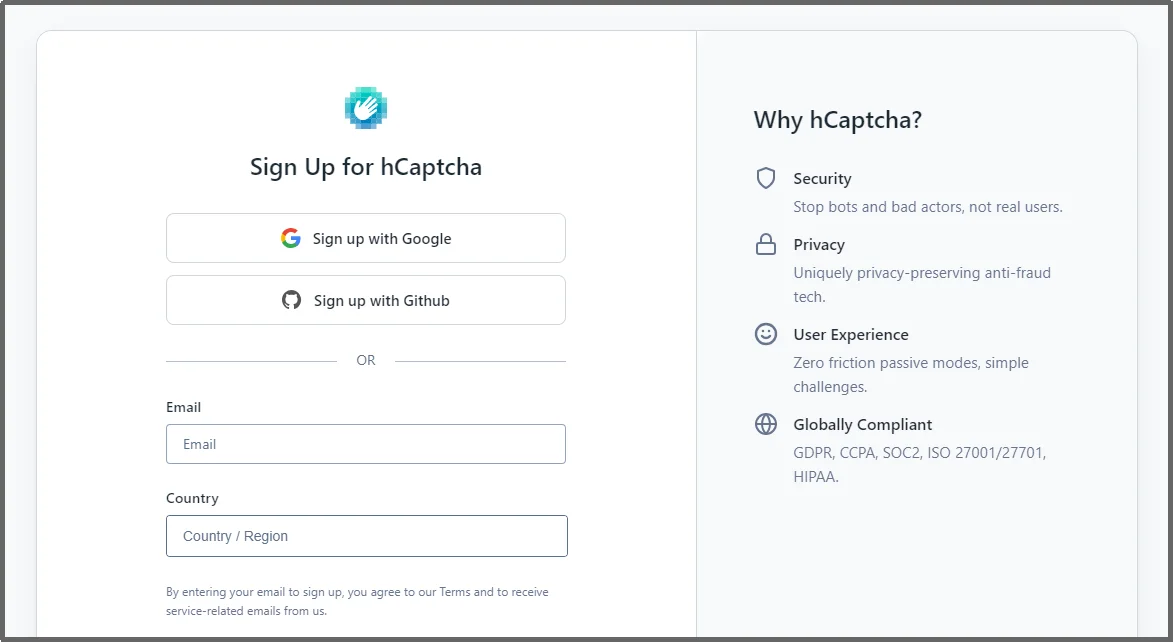
Task: Click the Email input field
Action: [366, 444]
